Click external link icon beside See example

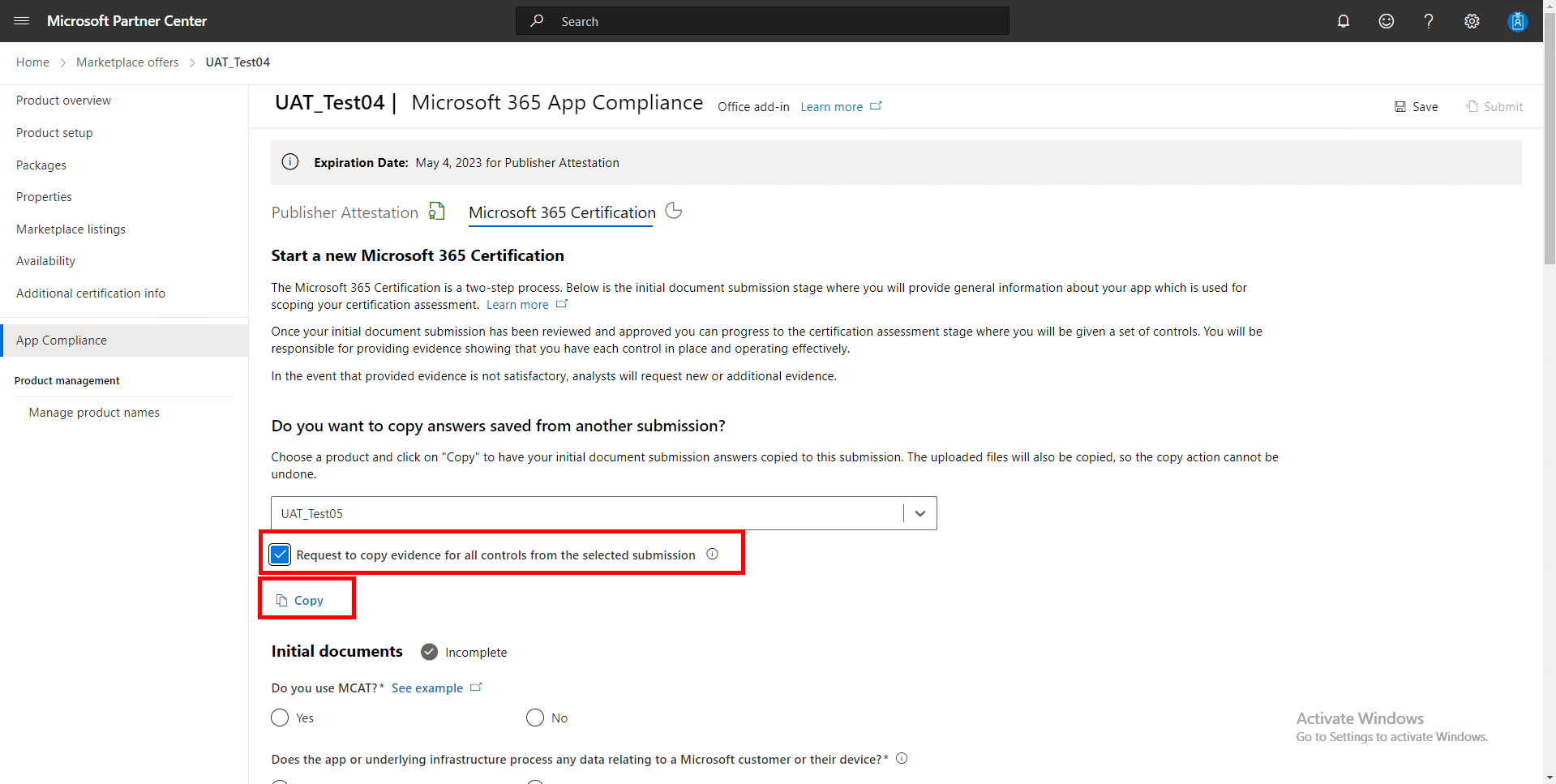(476, 687)
